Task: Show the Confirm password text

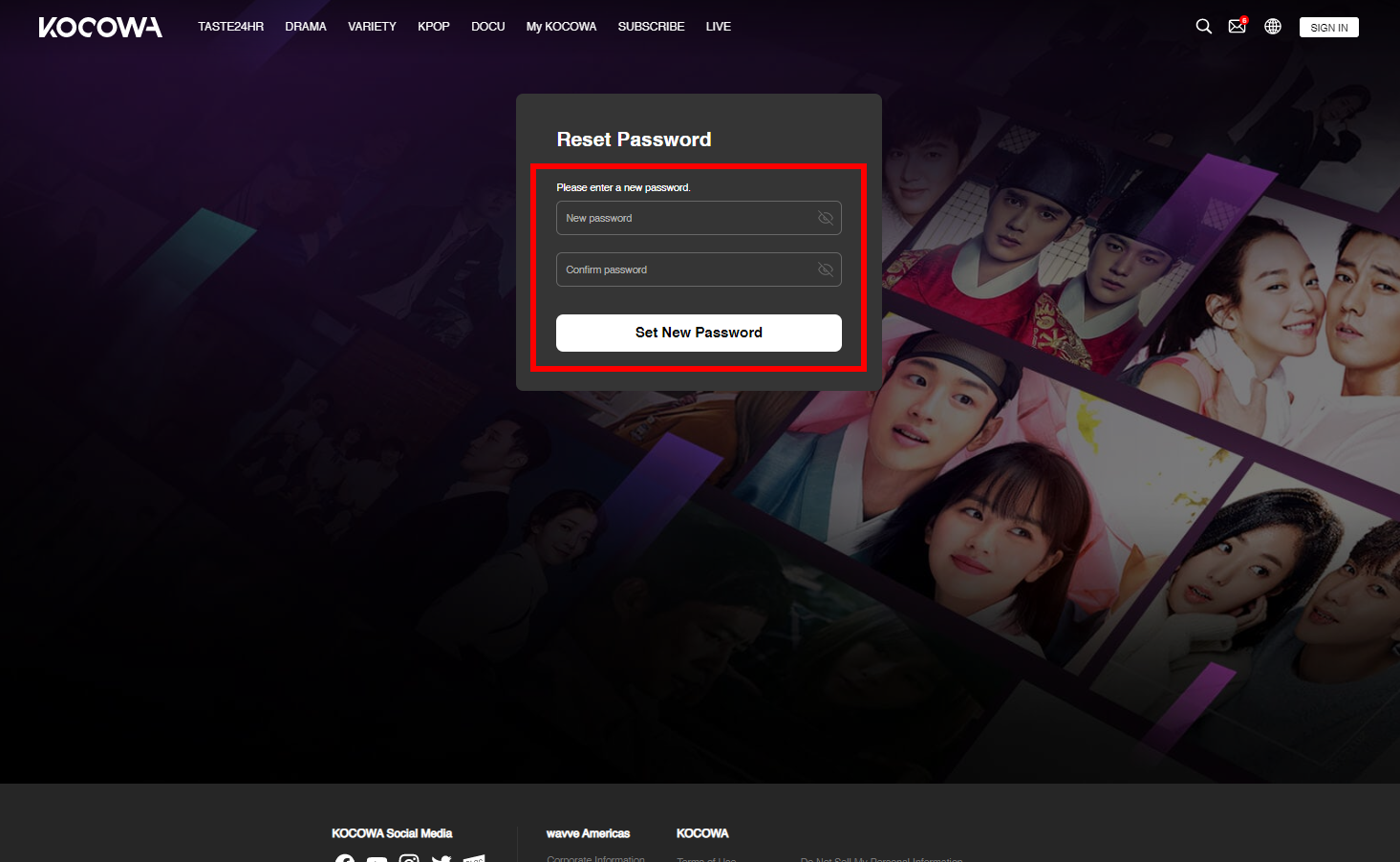Action: tap(826, 269)
